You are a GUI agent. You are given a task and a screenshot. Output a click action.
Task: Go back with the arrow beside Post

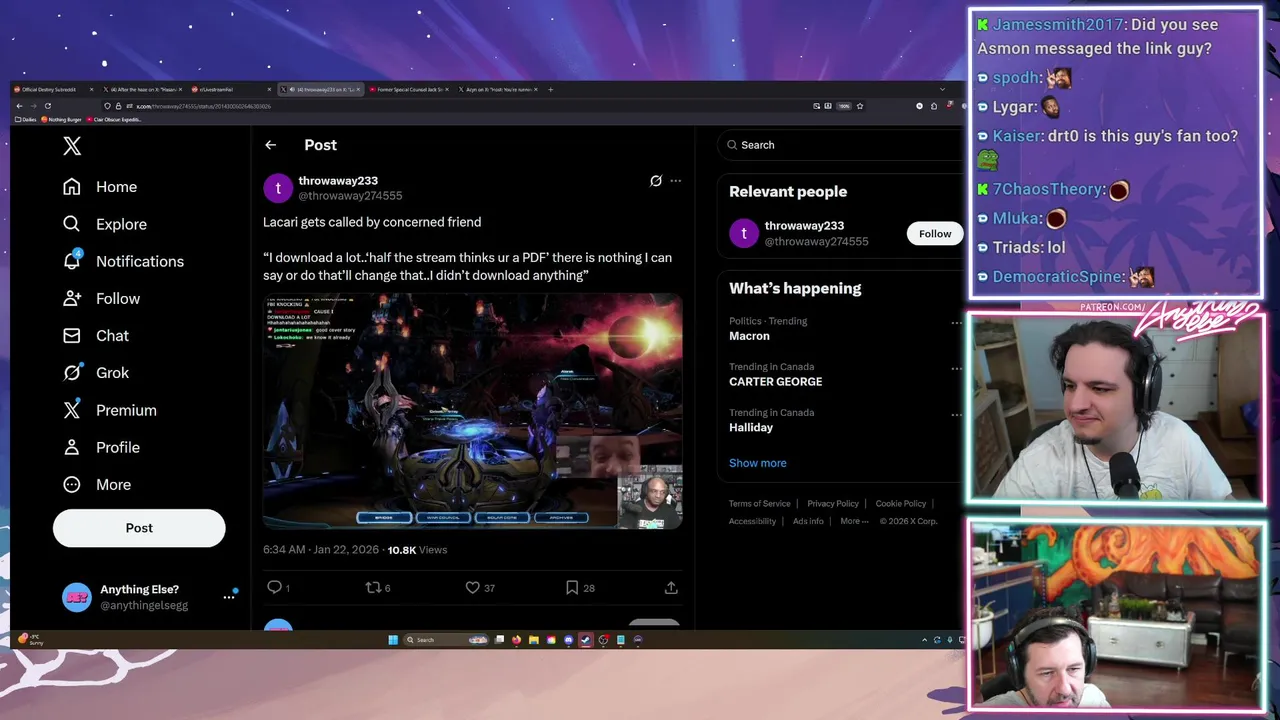tap(270, 145)
